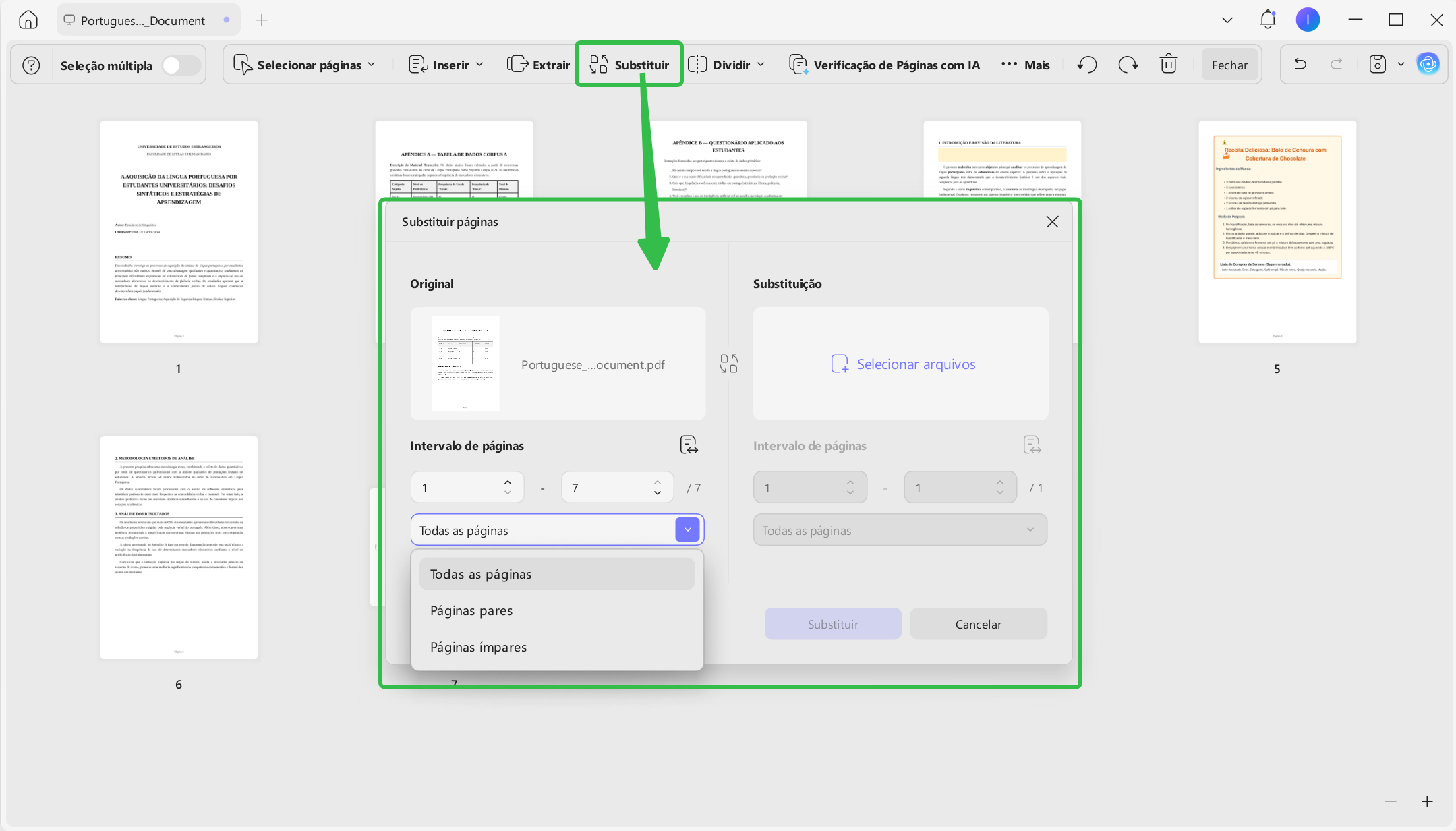Select page 5 recipe thumbnail
The width and height of the screenshot is (1456, 831).
click(x=1277, y=232)
